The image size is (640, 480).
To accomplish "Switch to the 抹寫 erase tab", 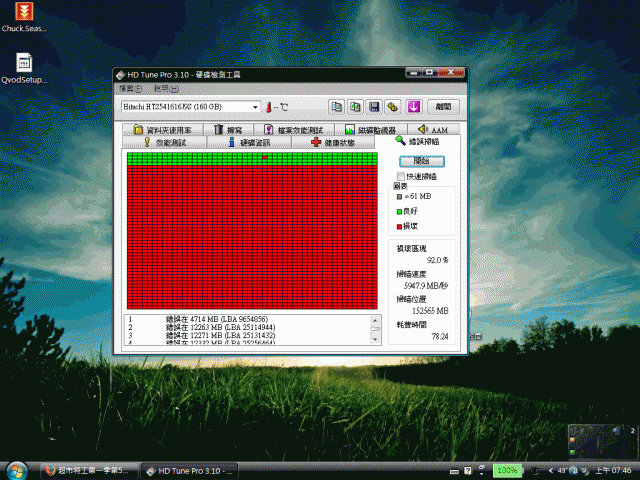I will [x=229, y=130].
